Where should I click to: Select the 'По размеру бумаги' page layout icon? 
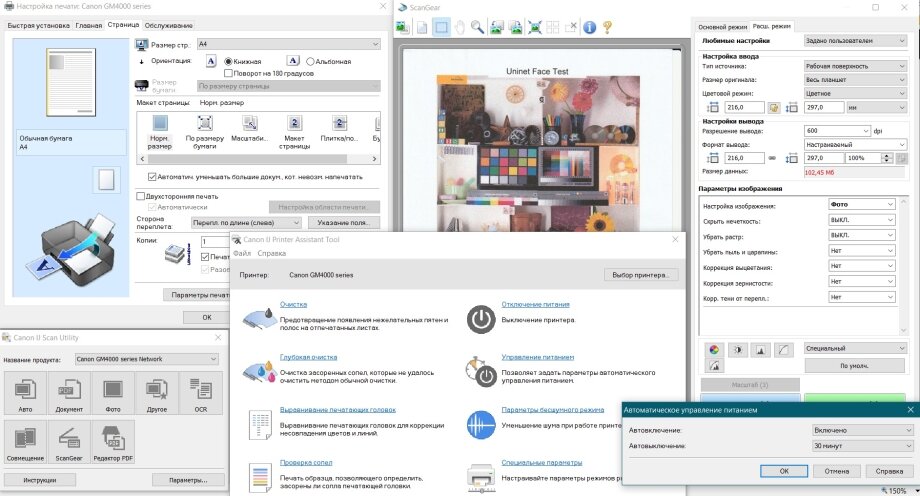point(205,132)
